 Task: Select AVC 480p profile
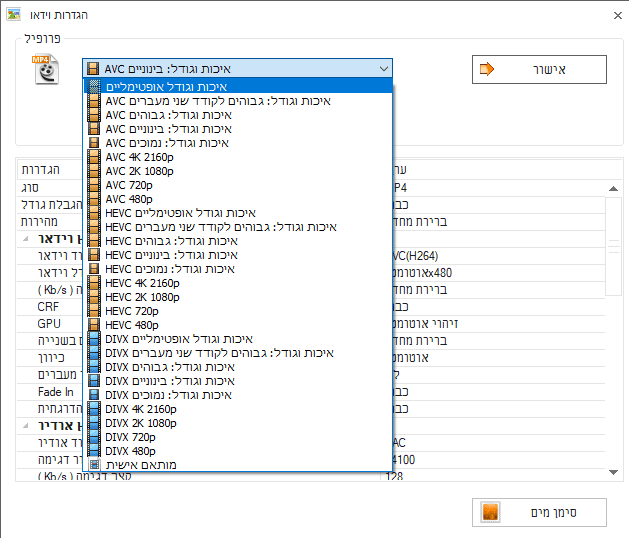click(237, 199)
